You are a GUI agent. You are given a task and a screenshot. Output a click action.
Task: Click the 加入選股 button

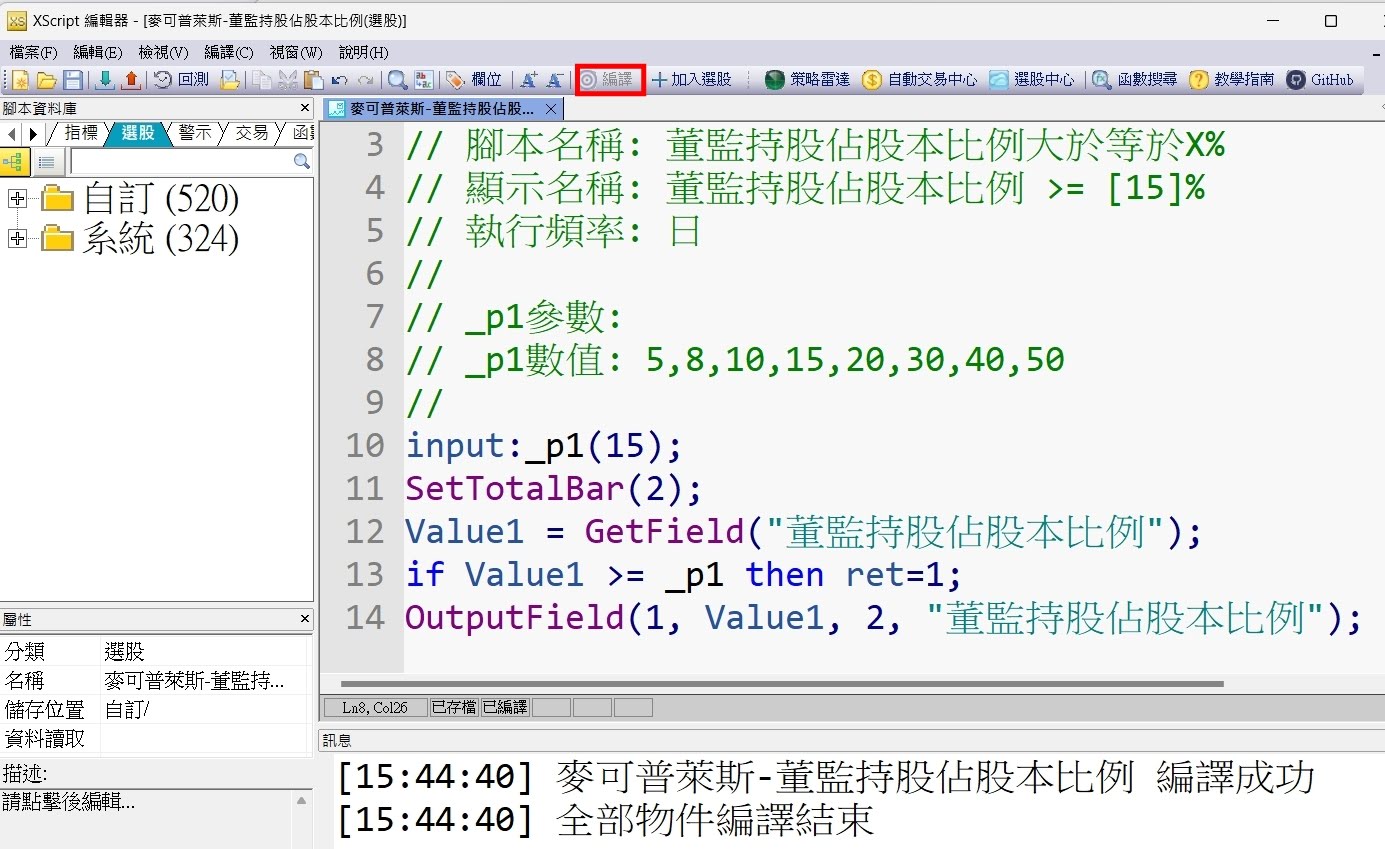691,80
